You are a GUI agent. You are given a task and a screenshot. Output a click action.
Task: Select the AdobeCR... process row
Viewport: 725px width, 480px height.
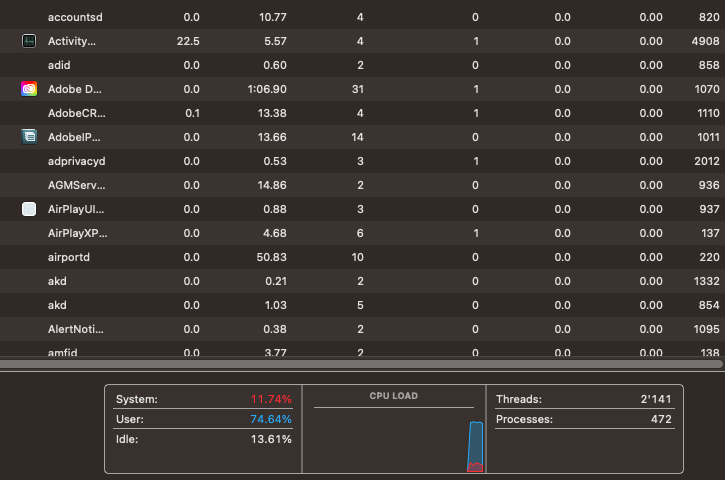[362, 113]
